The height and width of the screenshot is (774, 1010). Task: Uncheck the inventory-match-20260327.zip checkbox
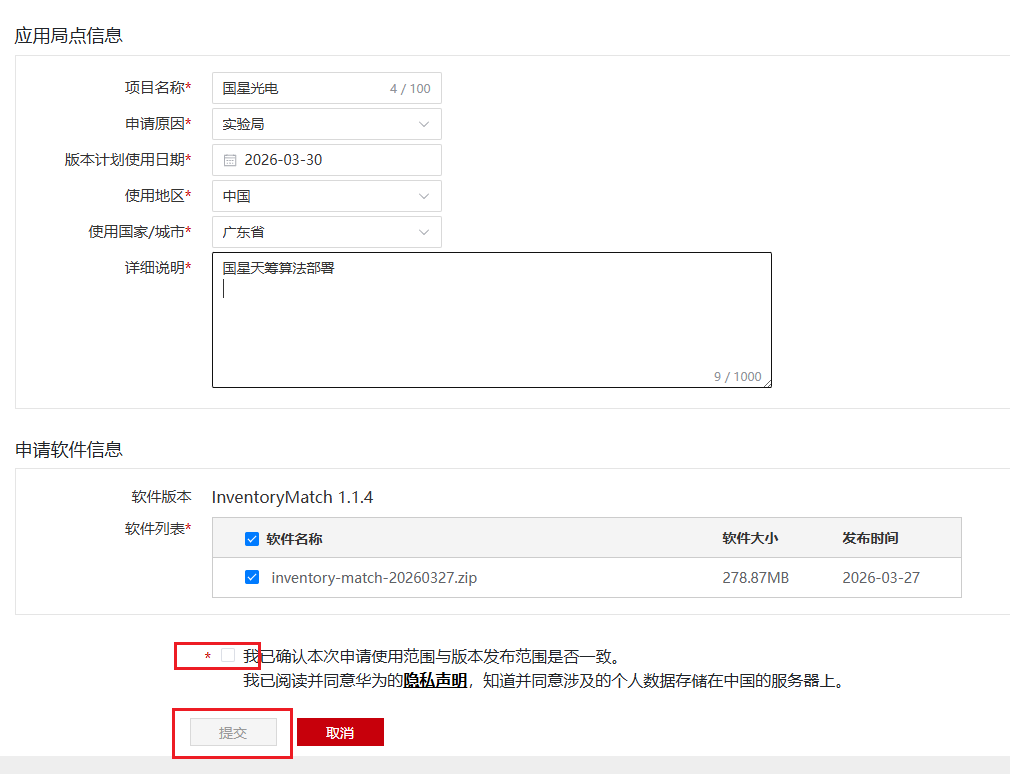coord(252,577)
